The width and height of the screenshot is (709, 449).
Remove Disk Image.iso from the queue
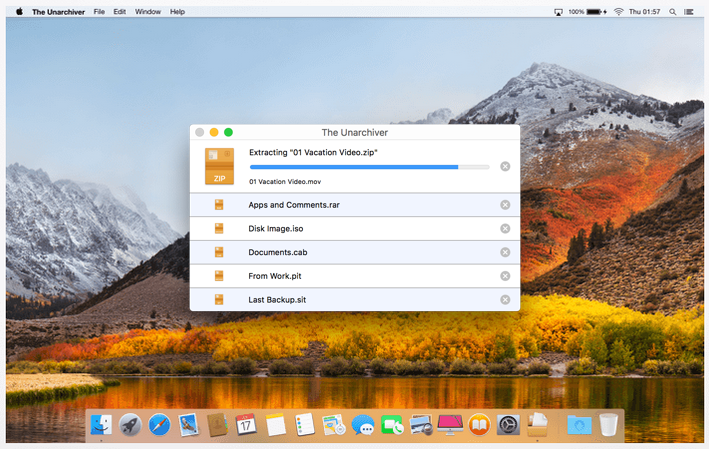505,228
